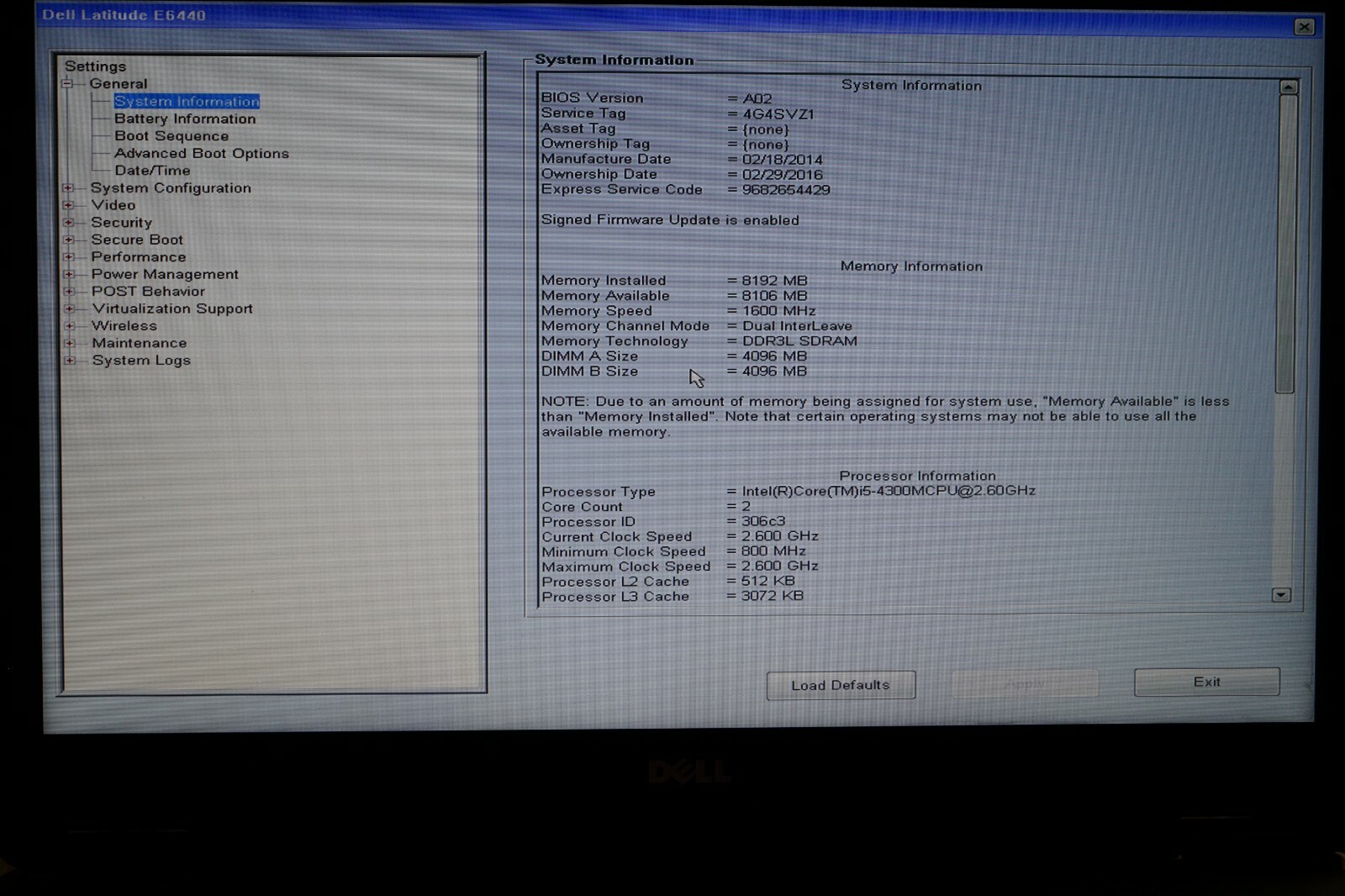Collapse the General tree node
1345x896 pixels.
click(x=67, y=84)
